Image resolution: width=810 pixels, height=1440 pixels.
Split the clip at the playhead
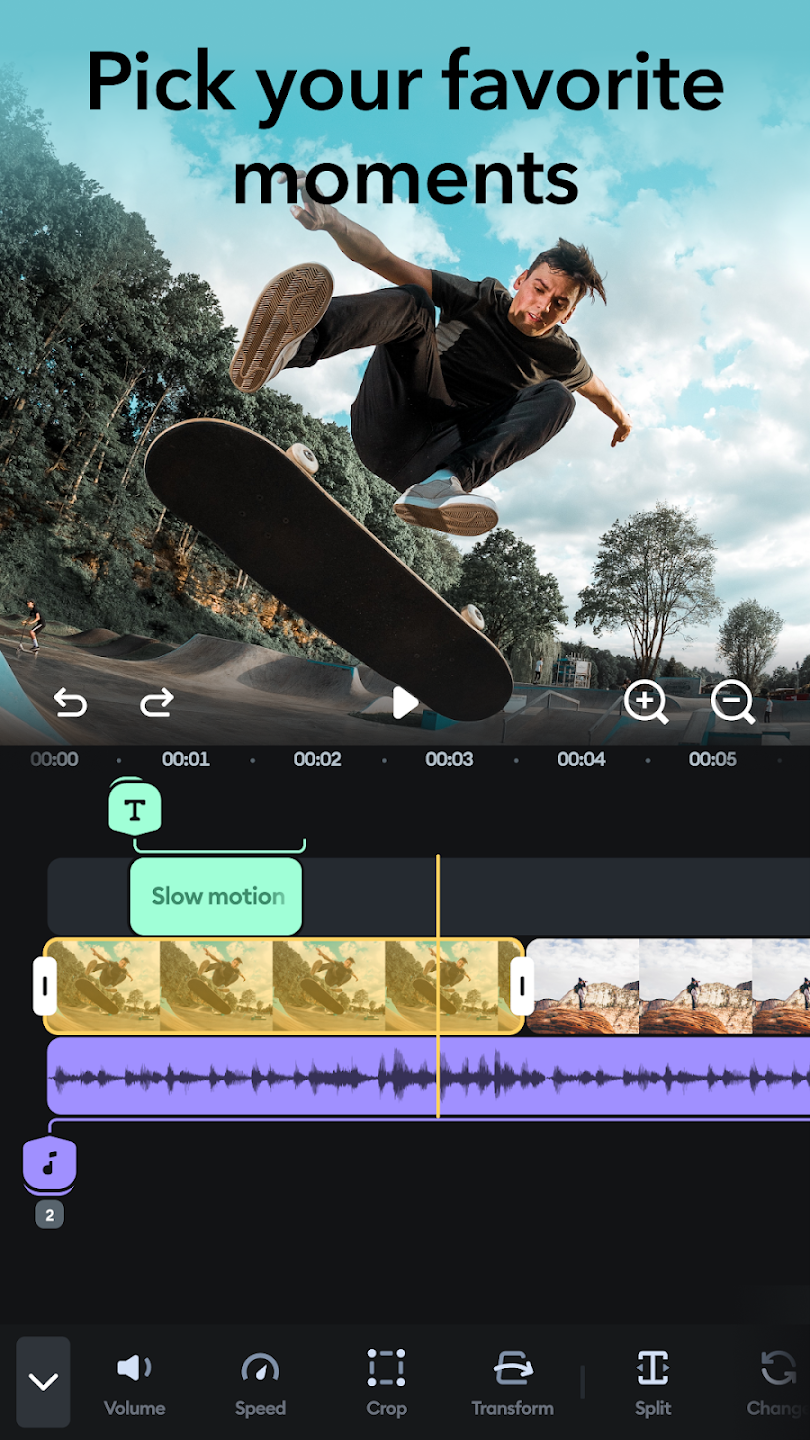(652, 1382)
